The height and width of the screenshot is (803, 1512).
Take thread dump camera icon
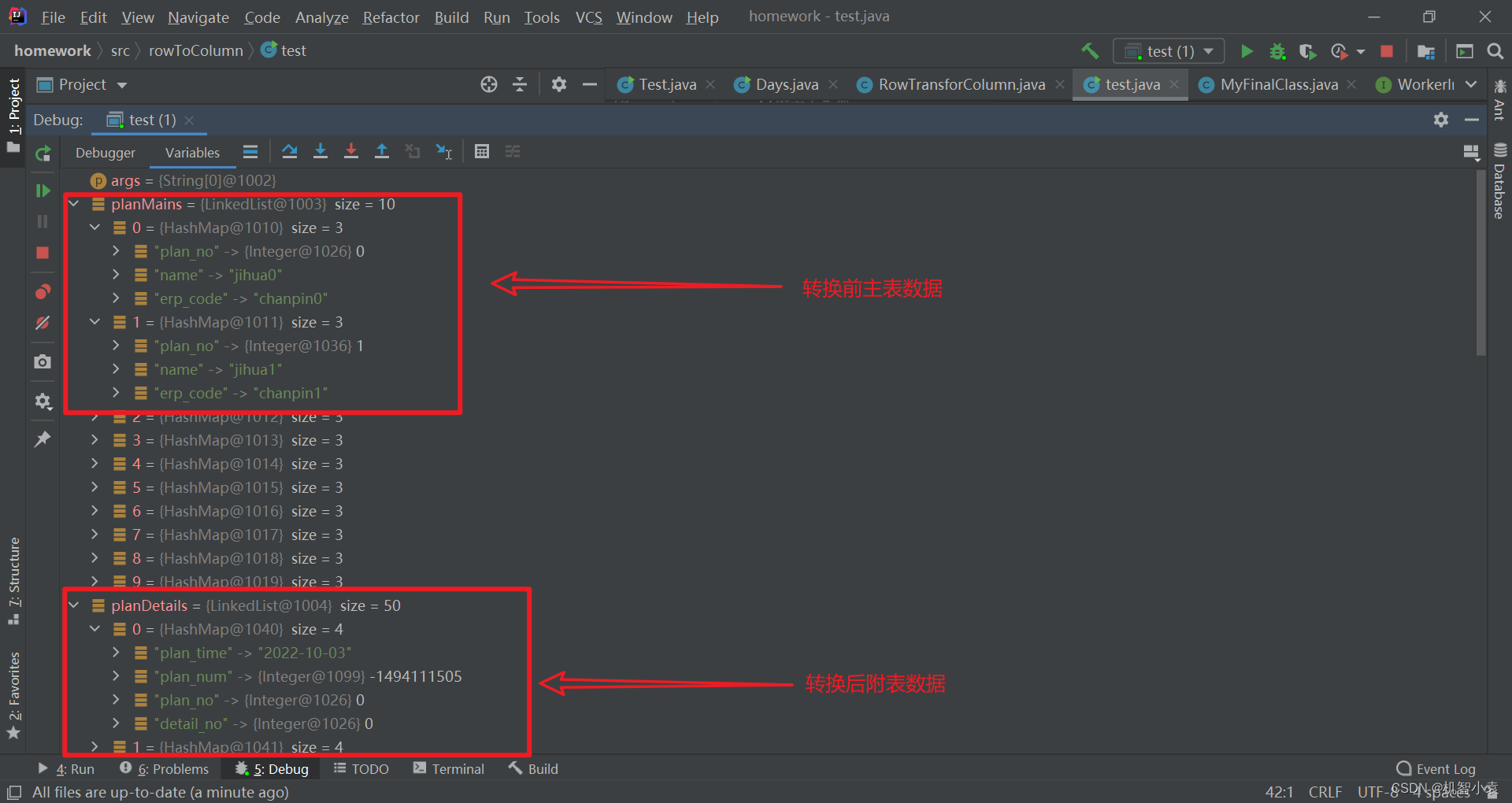pyautogui.click(x=43, y=361)
